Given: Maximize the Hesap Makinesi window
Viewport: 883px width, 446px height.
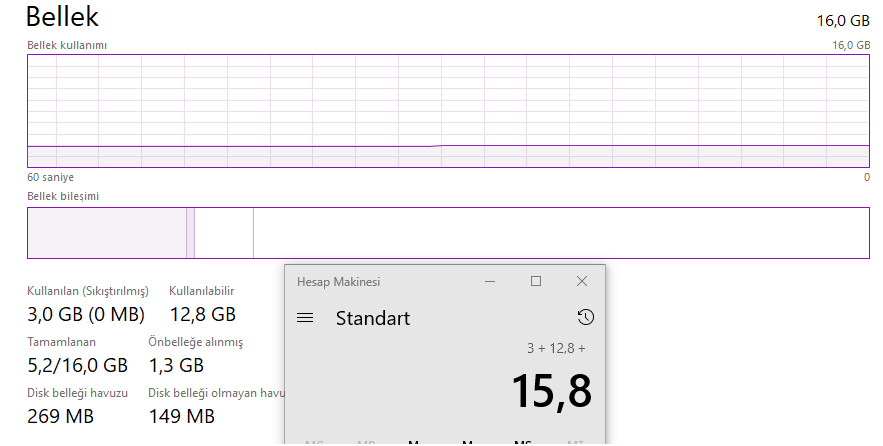Looking at the screenshot, I should coord(536,282).
